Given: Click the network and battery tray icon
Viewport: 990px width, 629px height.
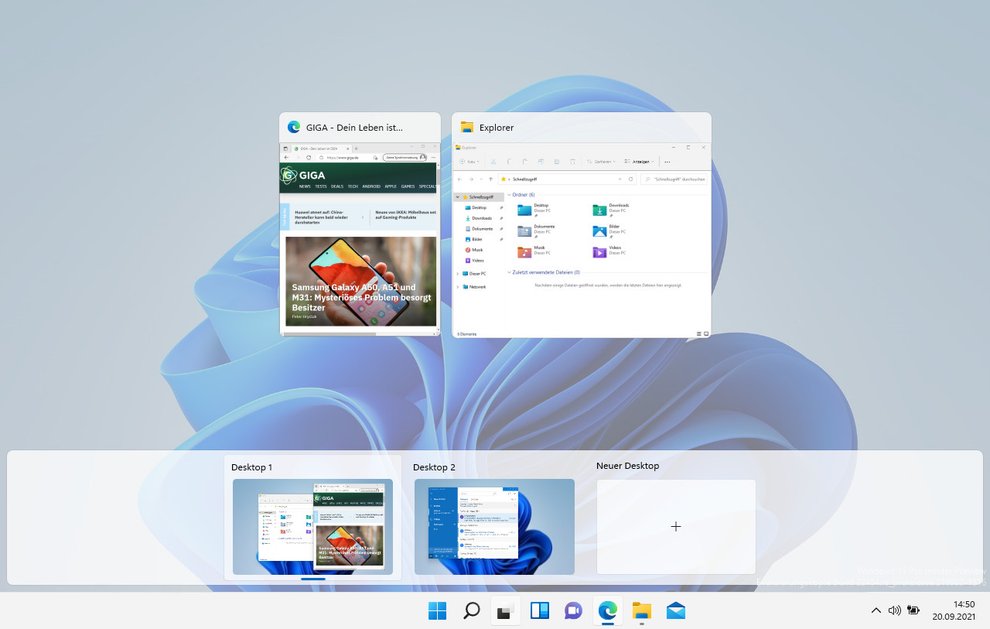Looking at the screenshot, I should click(x=913, y=610).
